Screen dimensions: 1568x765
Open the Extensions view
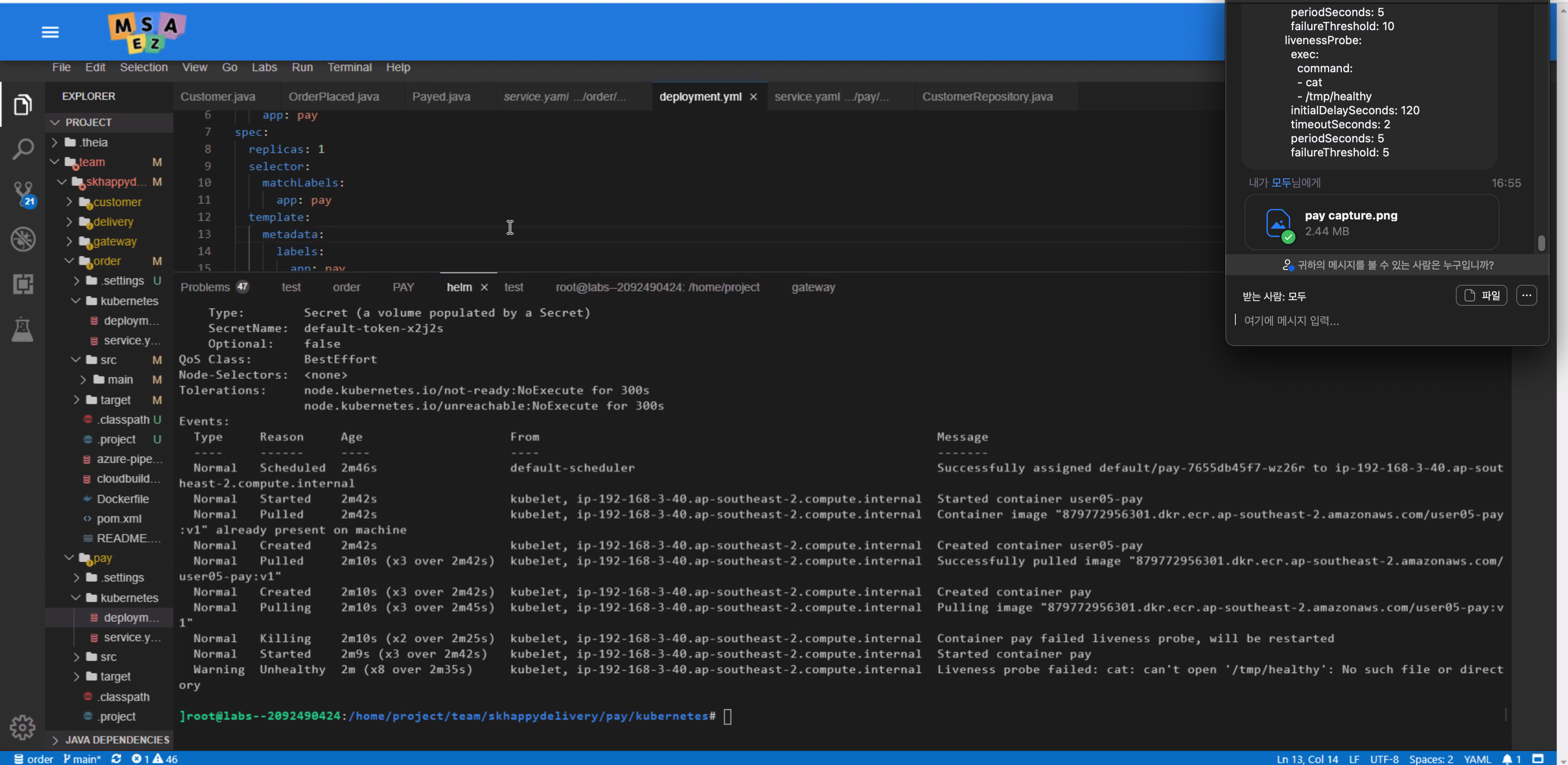point(23,283)
